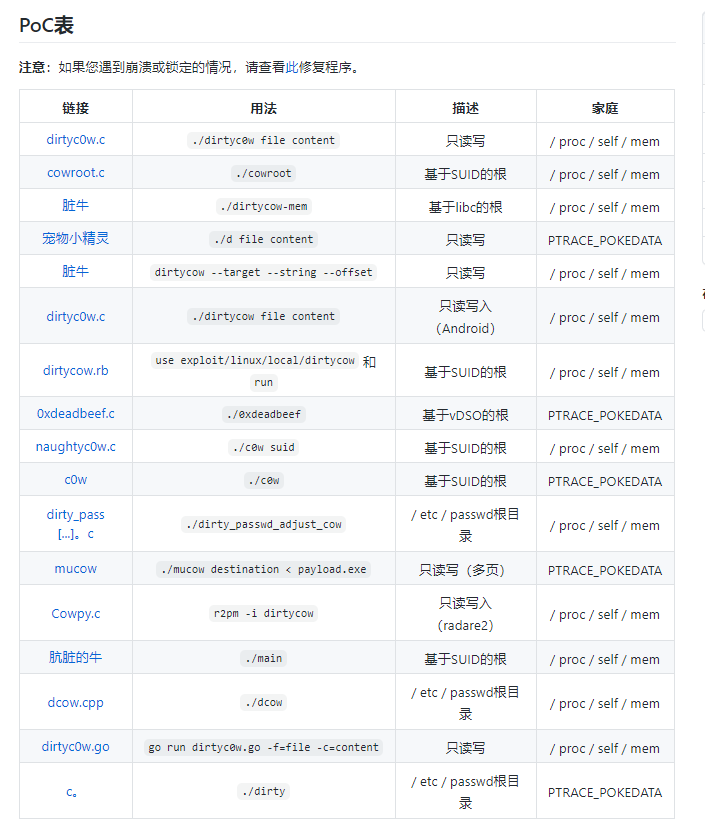705x837 pixels.
Task: Click the ./d file content code
Action: click(x=264, y=240)
